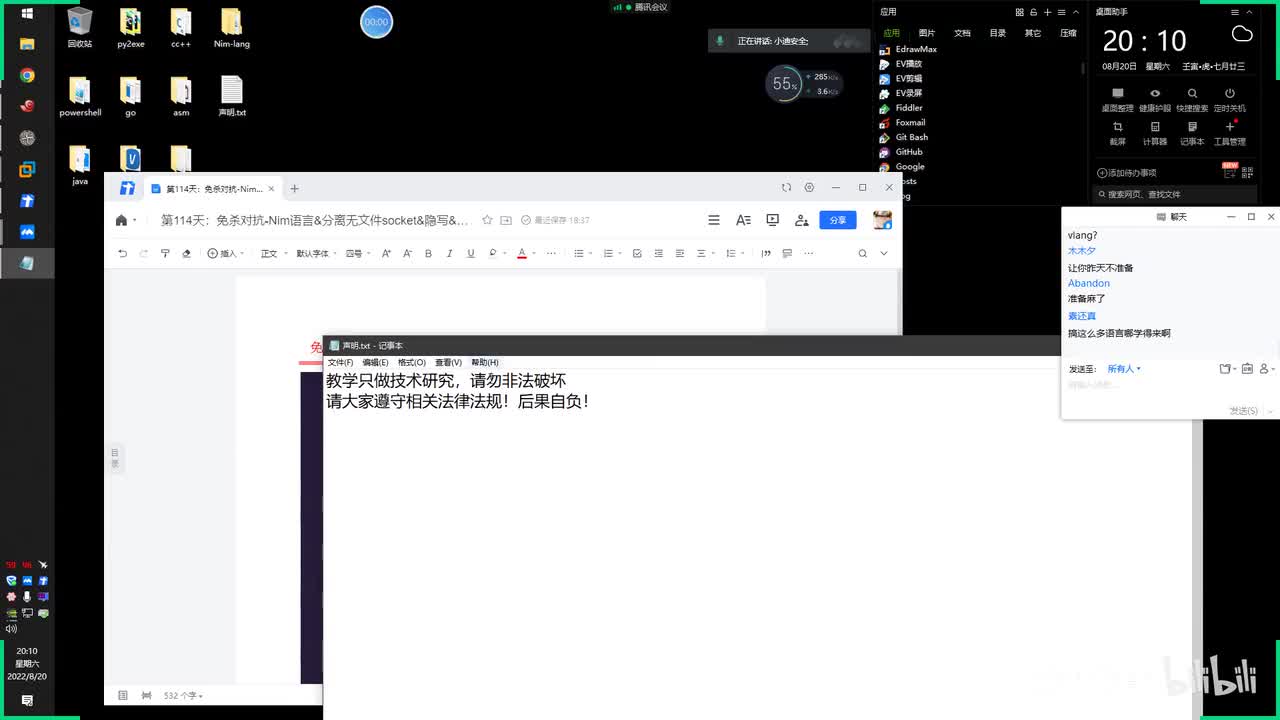This screenshot has width=1280, height=720.
Task: Click the Abandon username in chat
Action: [1088, 283]
